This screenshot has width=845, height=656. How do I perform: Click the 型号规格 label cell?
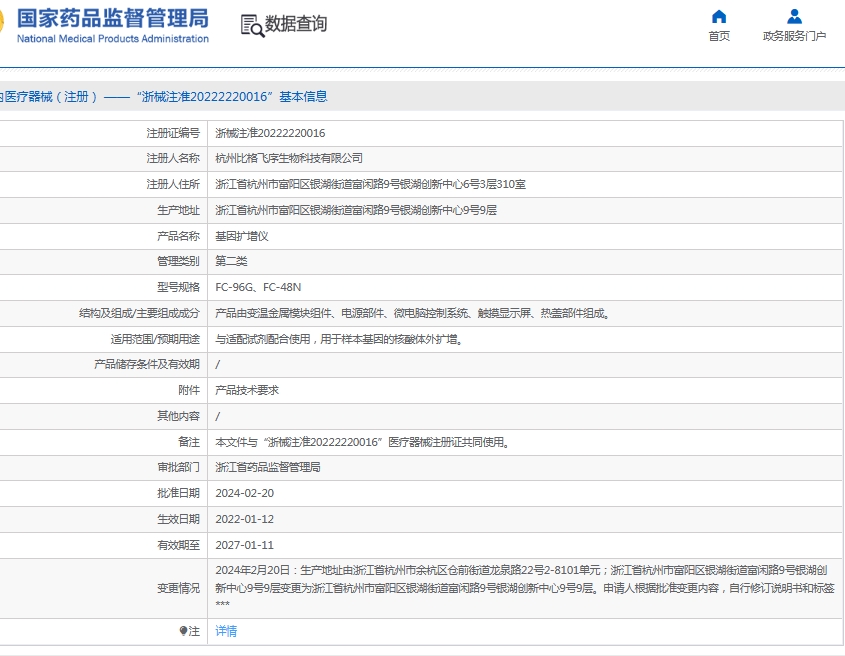[x=178, y=287]
